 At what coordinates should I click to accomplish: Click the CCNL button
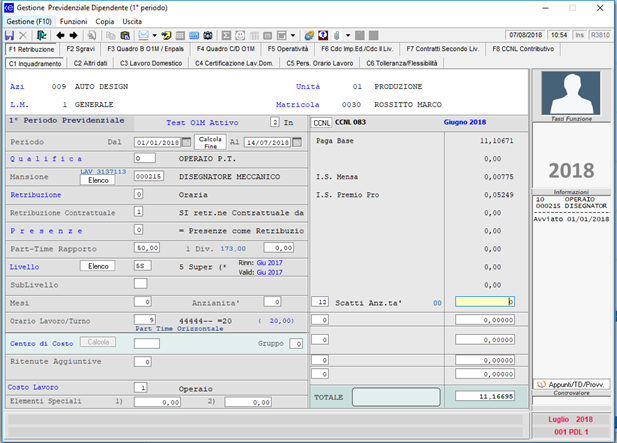(321, 123)
